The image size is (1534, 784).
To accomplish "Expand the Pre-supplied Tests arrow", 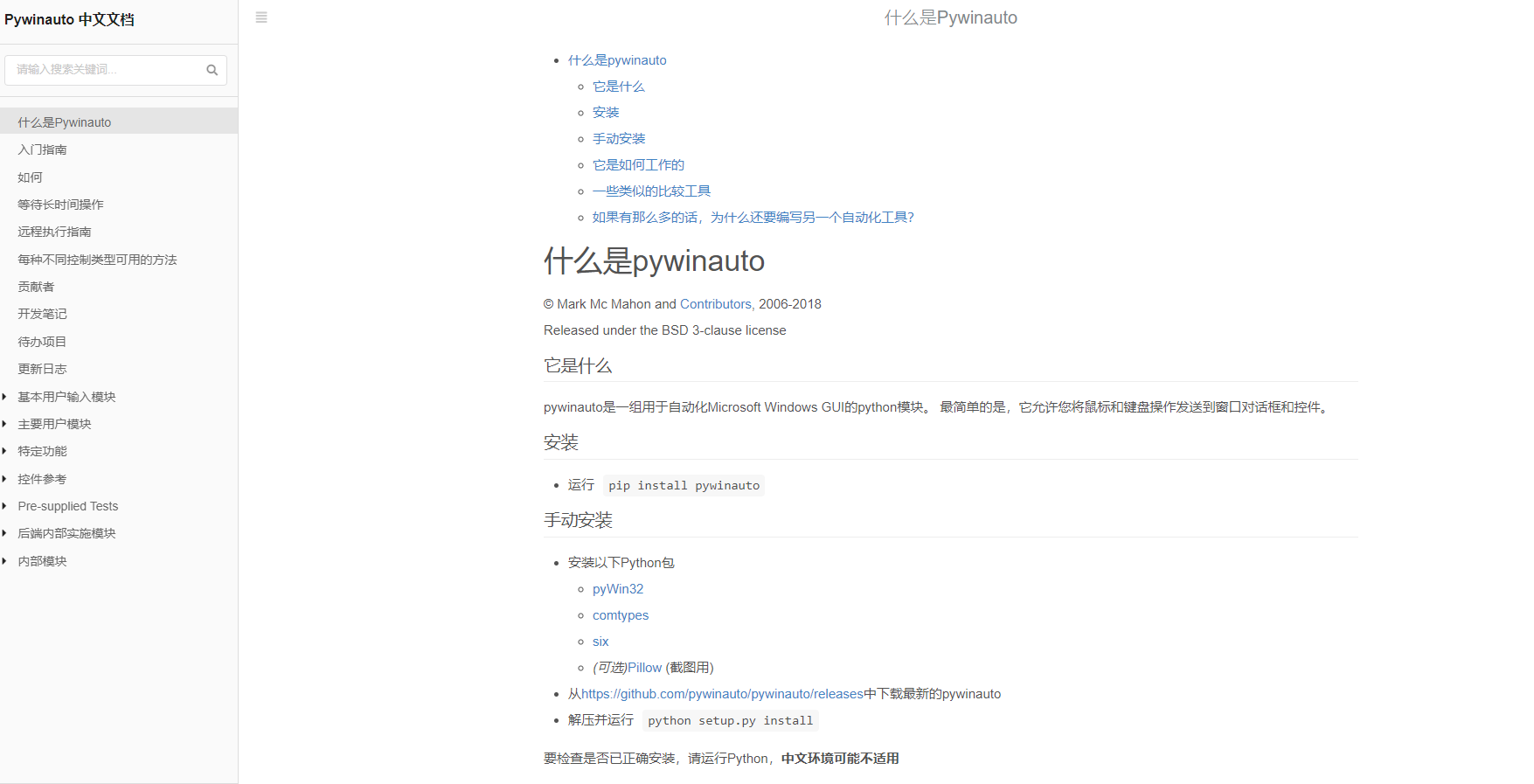I will coord(4,506).
